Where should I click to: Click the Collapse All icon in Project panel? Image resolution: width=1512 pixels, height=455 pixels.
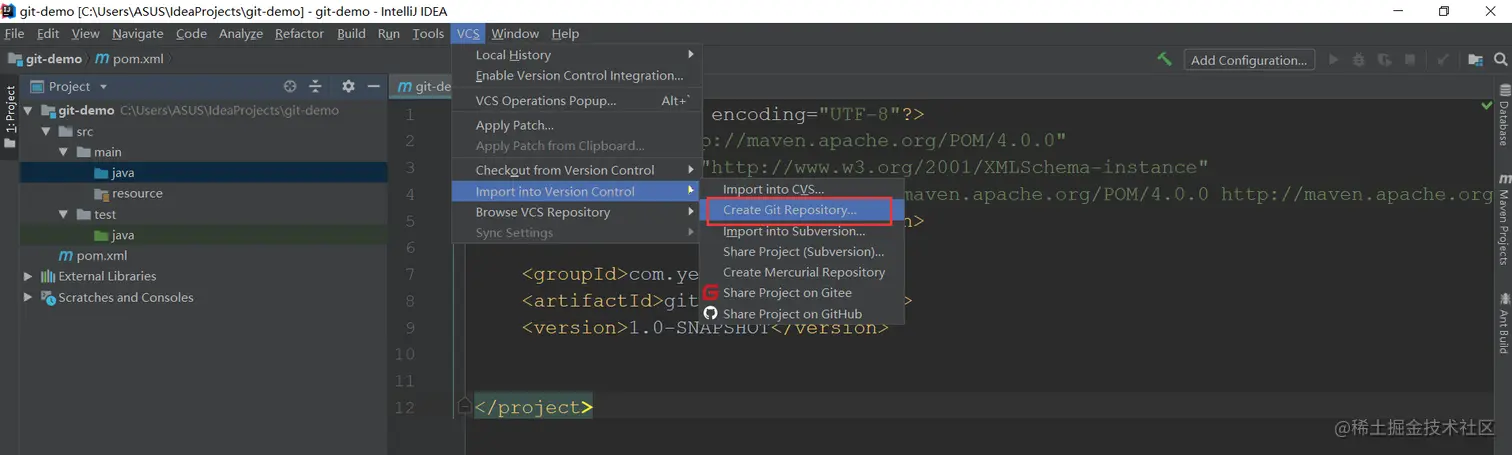315,87
